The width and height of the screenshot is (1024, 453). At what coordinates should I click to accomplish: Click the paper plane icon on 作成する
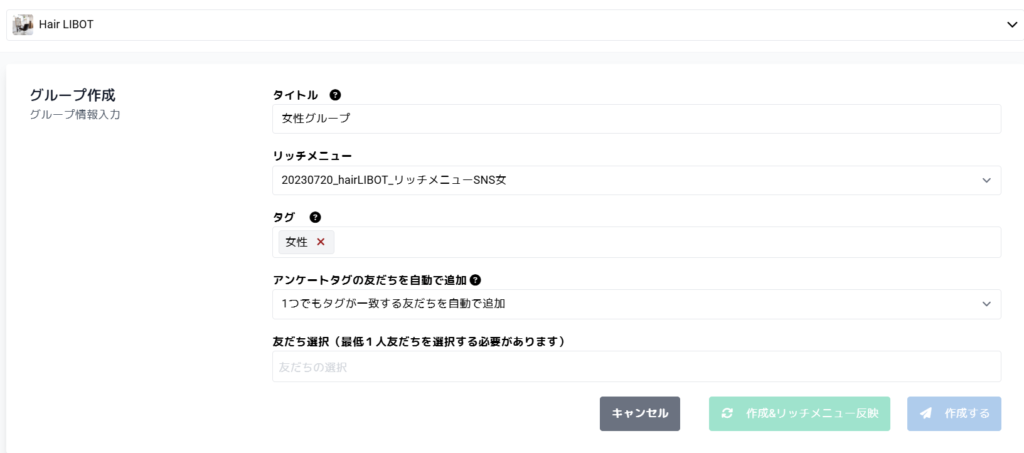pos(926,413)
